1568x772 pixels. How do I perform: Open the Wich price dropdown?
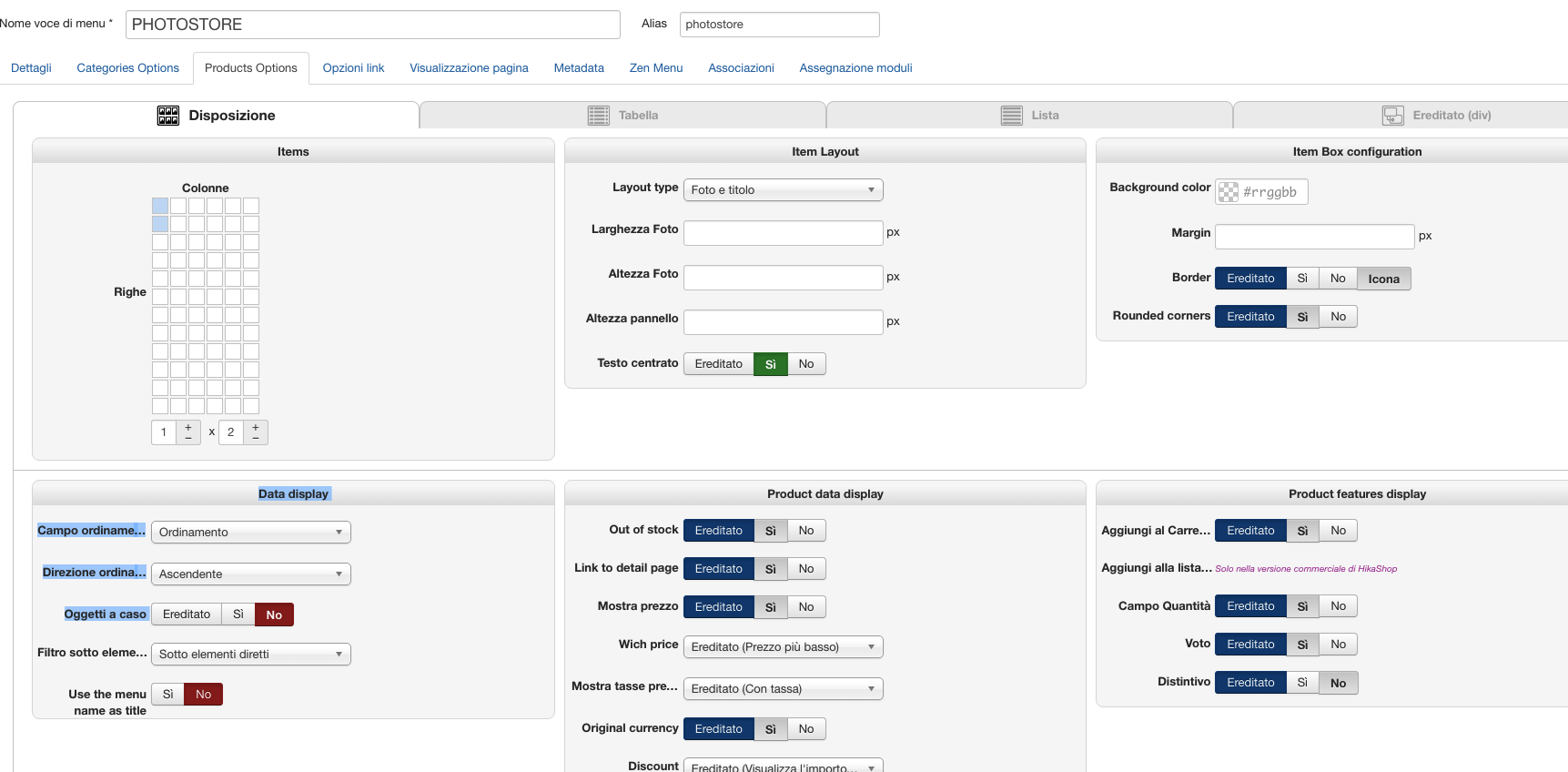(784, 647)
